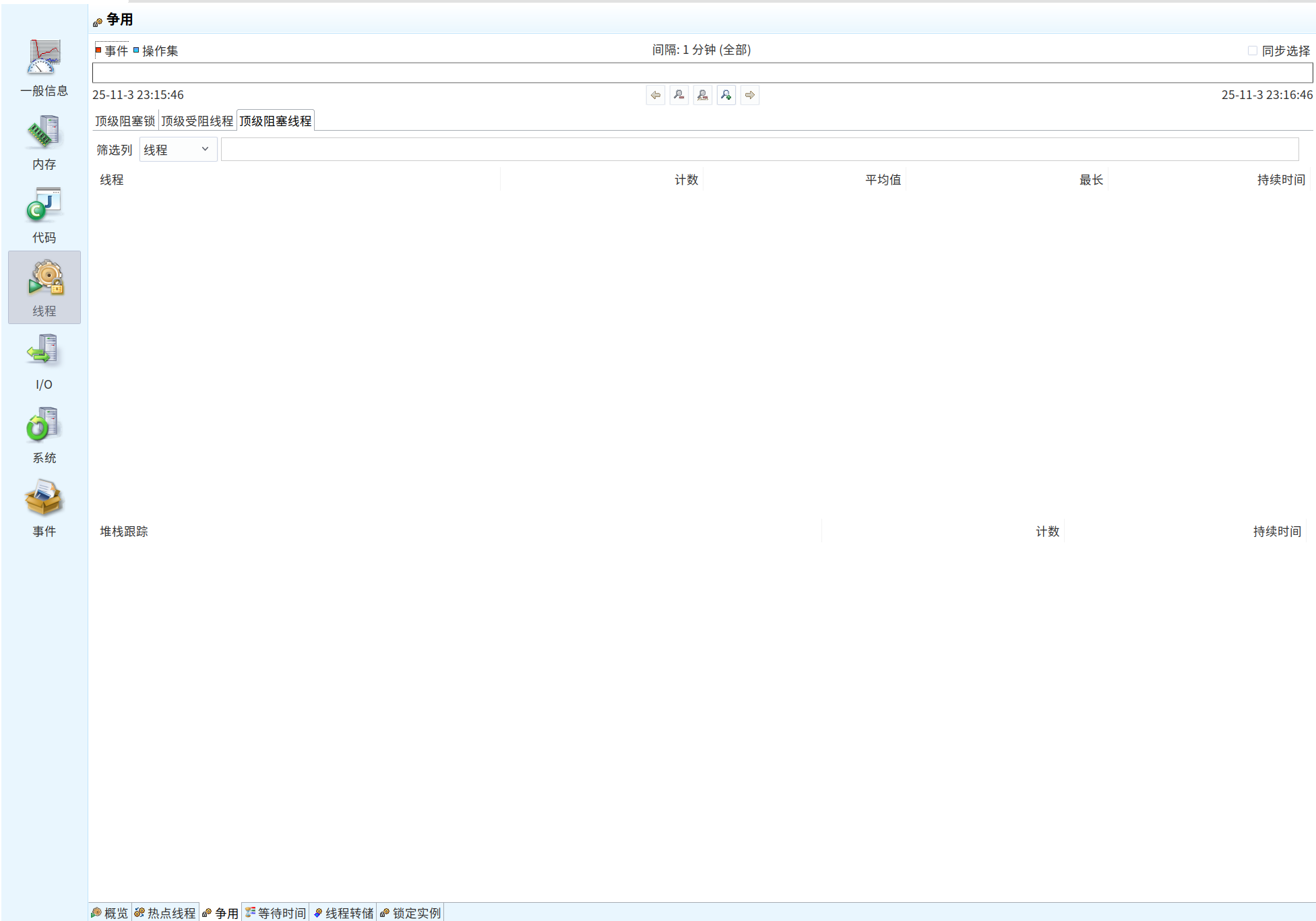Open the 内存 memory section
Screen dimensions: 1316x921
44,141
